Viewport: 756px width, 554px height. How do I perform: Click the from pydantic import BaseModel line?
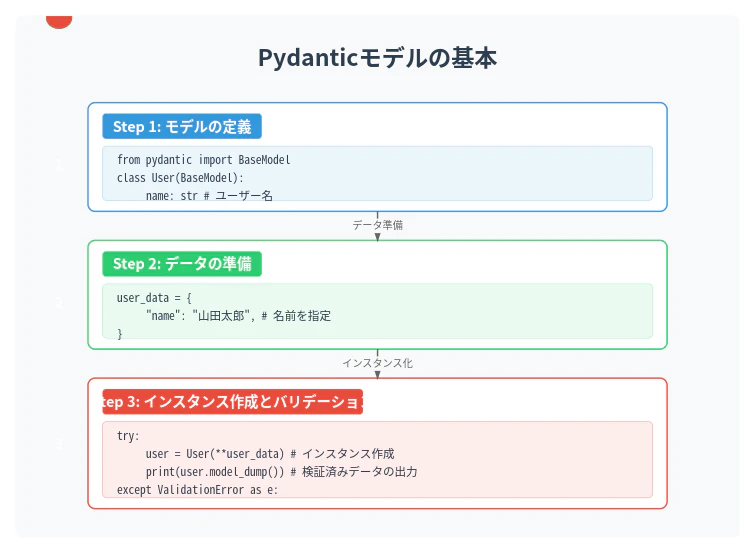point(203,160)
